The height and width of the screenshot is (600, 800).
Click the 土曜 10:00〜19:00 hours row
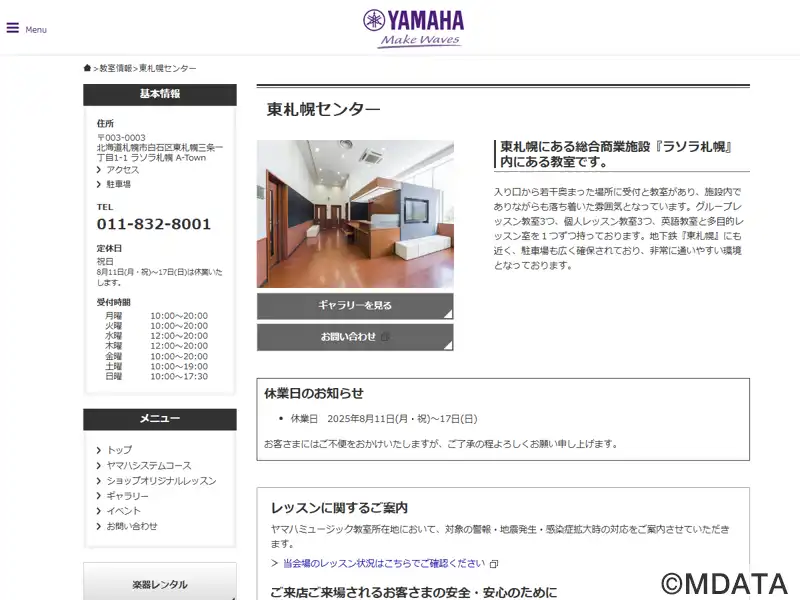coord(156,366)
